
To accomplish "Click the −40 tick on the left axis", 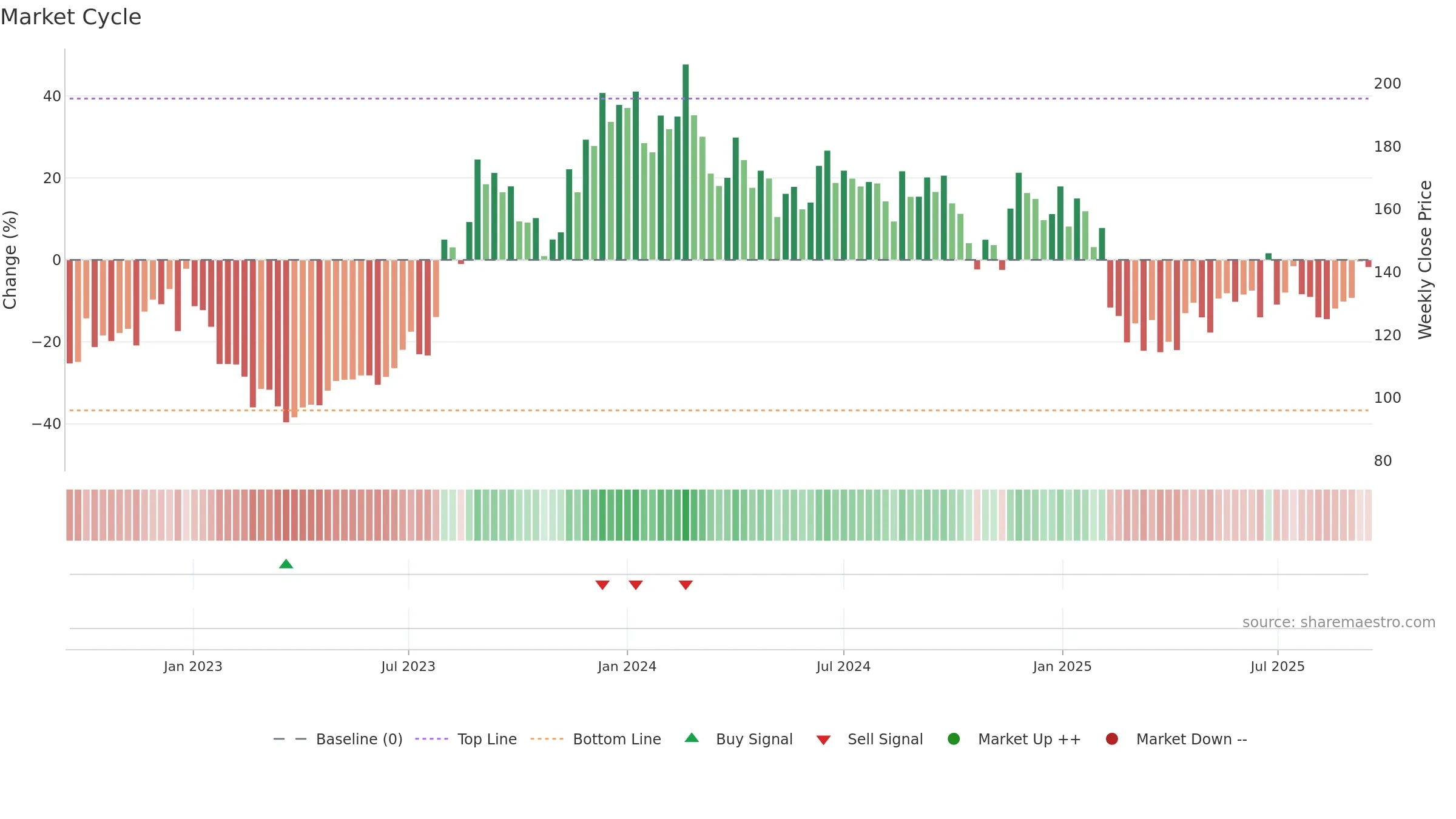I will click(x=47, y=424).
